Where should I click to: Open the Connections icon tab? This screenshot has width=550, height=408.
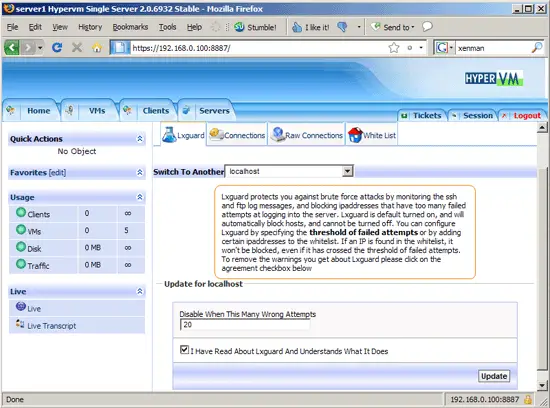pyautogui.click(x=216, y=134)
